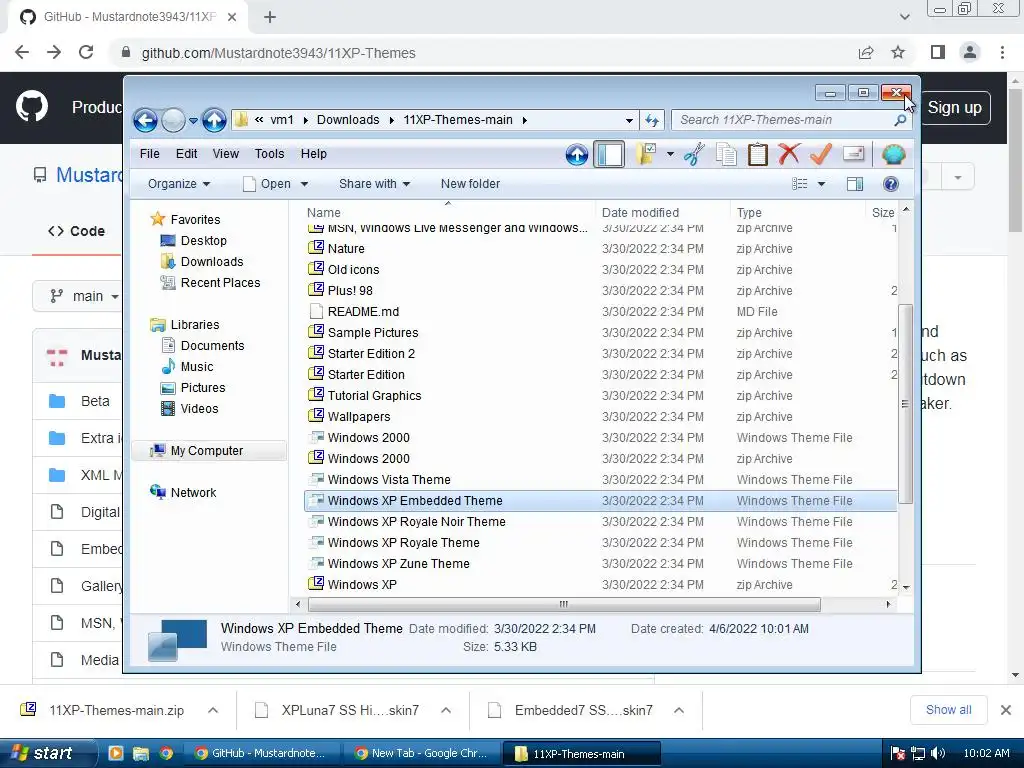Click the Folder Options icon with the checkmark
The image size is (1024, 768).
(x=646, y=155)
